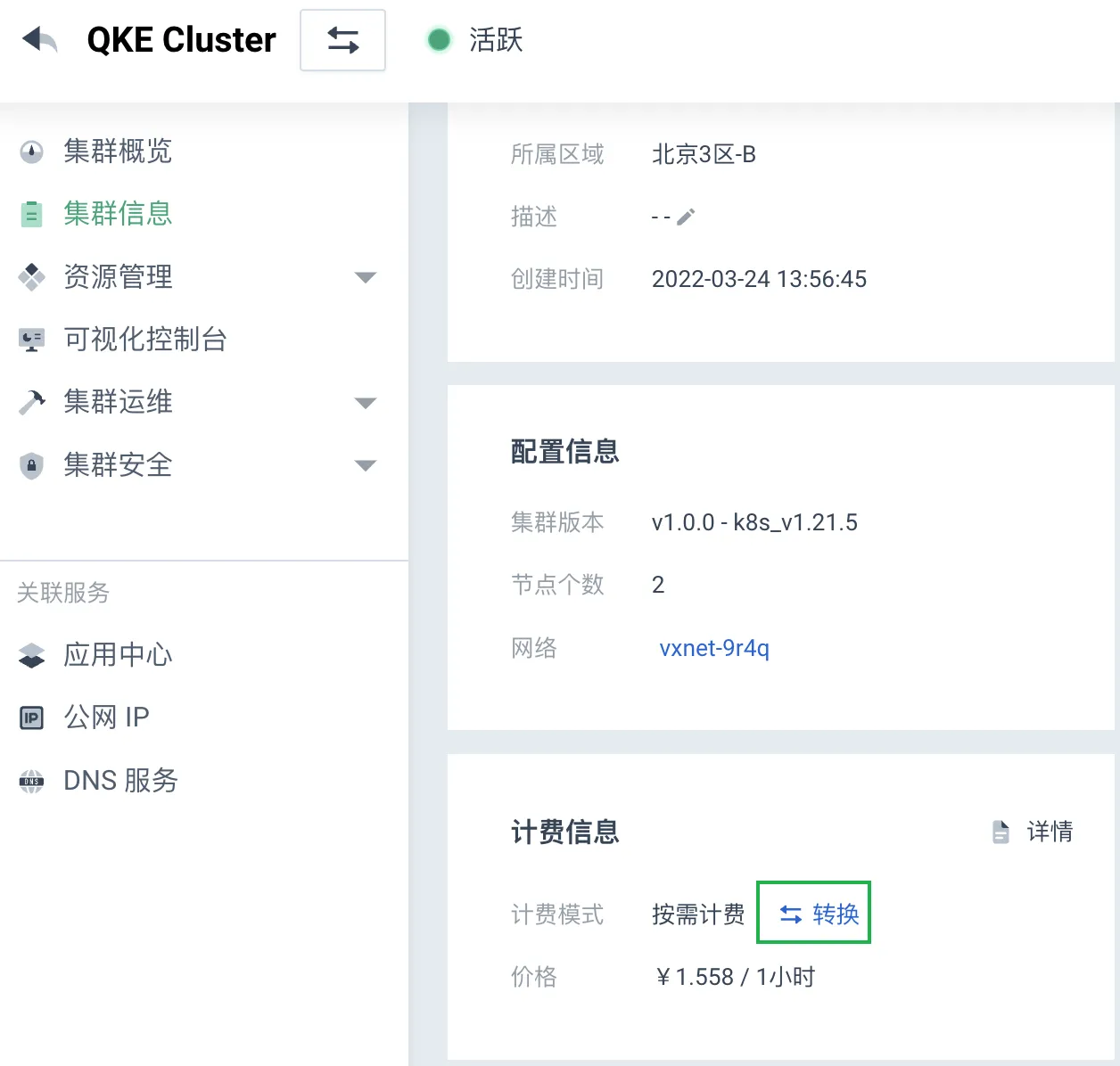Viewport: 1120px width, 1066px height.
Task: Click the 资源管理 diamond icon
Action: (x=31, y=277)
